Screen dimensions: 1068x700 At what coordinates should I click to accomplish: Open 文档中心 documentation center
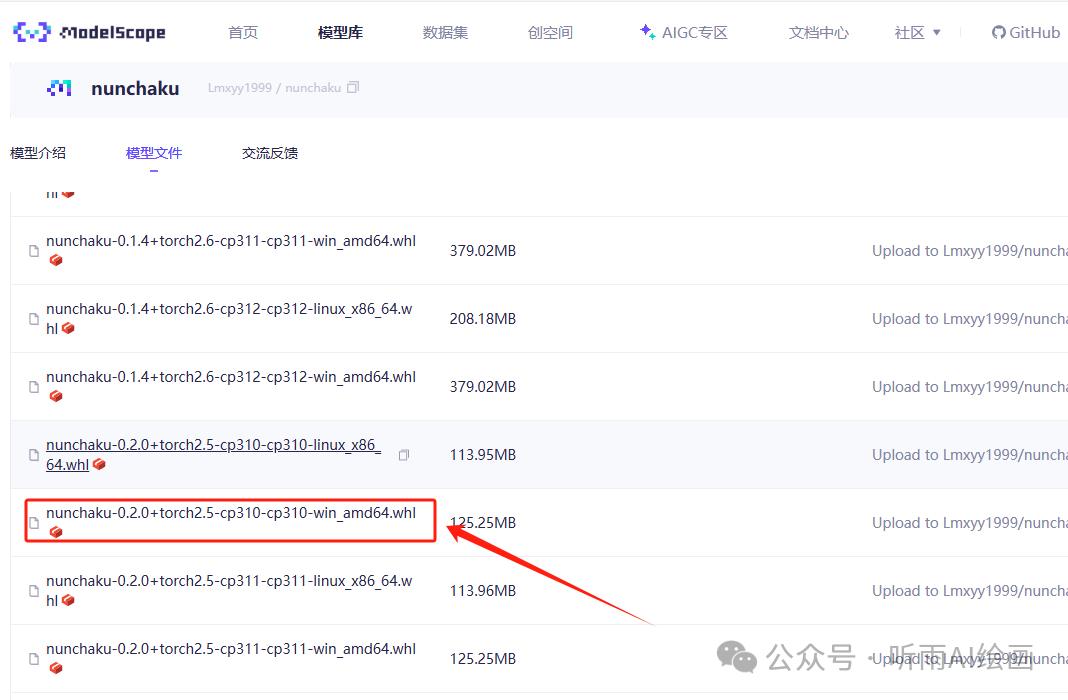pos(819,33)
